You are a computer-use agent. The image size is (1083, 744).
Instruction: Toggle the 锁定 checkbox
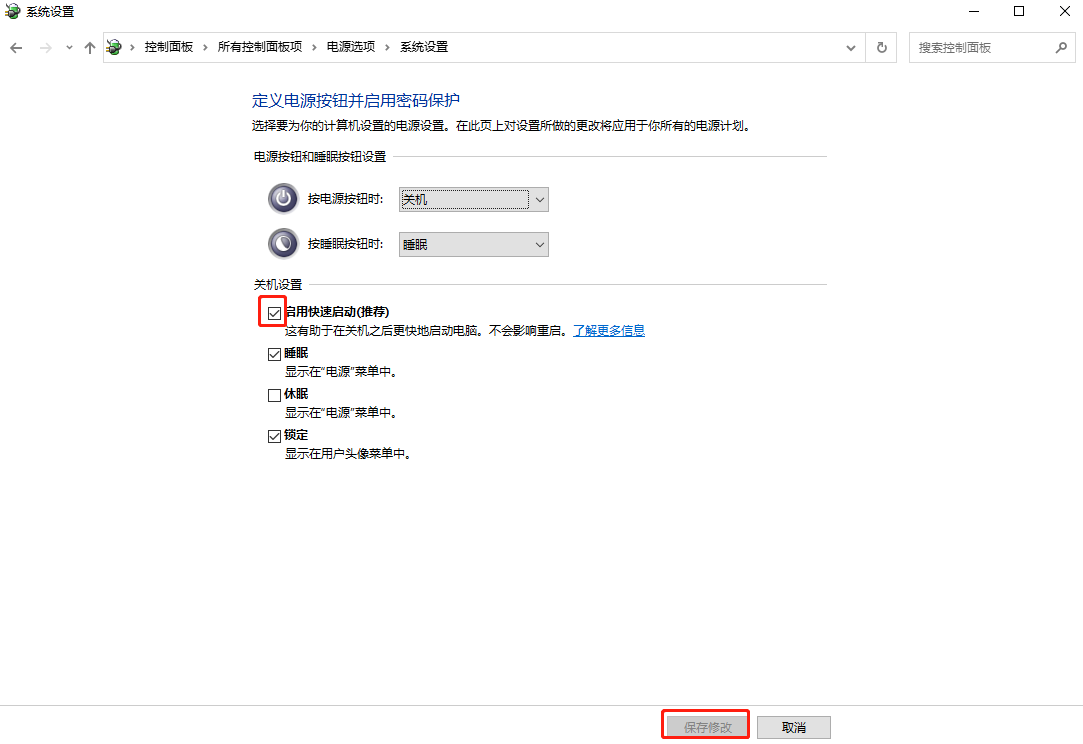click(x=274, y=436)
